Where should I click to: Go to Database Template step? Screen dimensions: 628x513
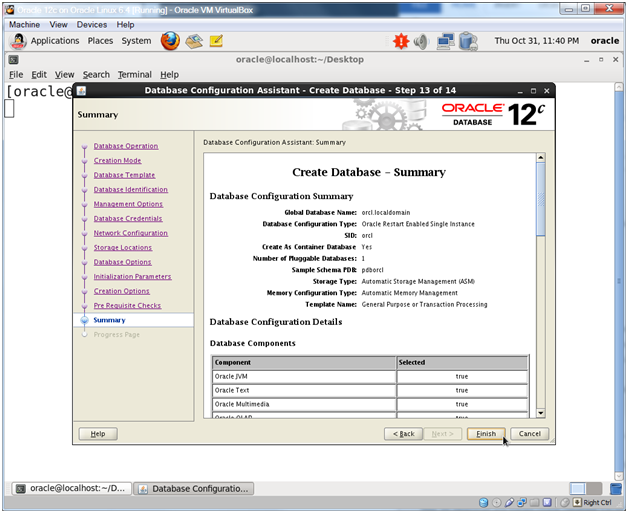[124, 175]
